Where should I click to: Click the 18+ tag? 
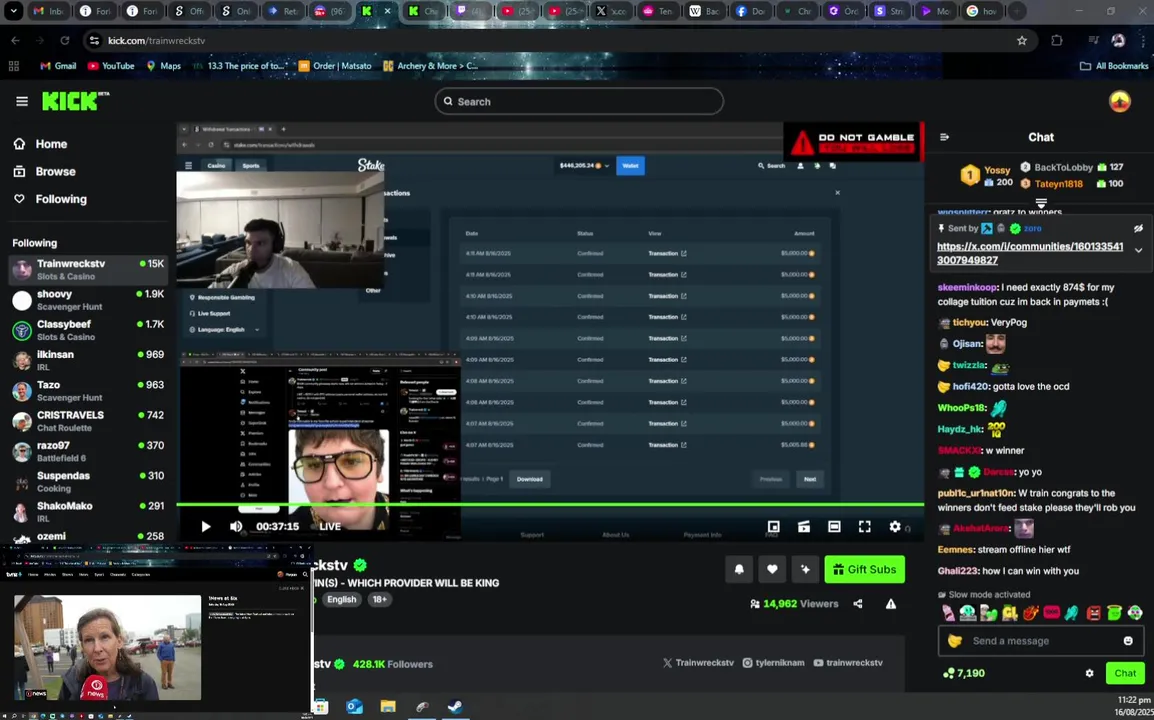(x=380, y=599)
